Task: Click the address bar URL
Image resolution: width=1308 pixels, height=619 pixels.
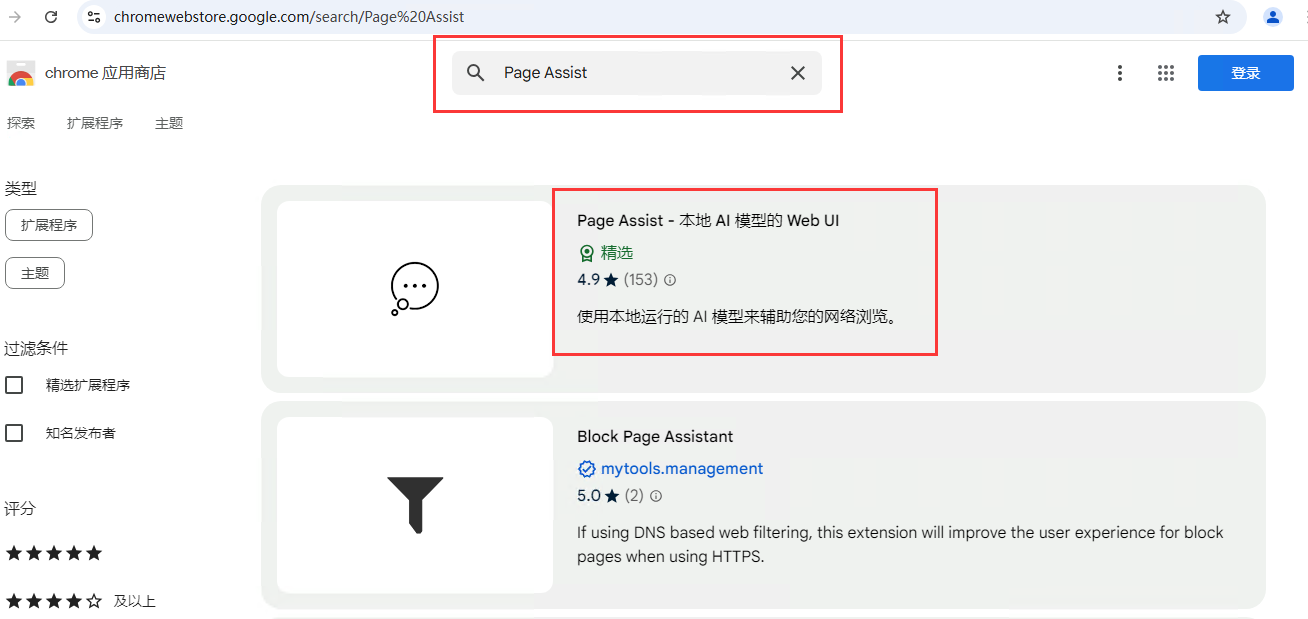Action: [x=289, y=17]
